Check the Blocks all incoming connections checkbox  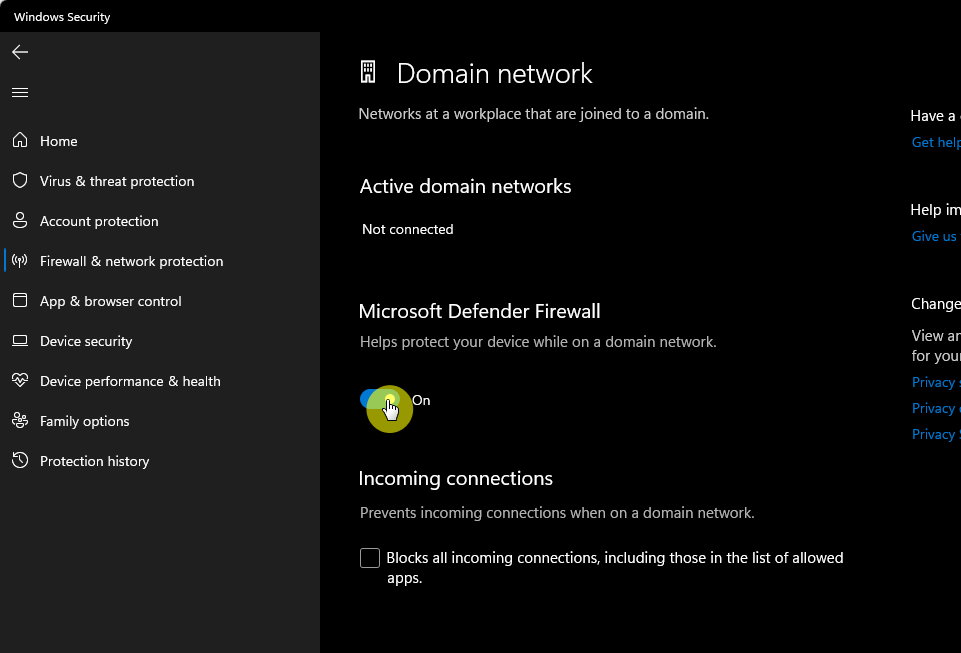coord(370,558)
